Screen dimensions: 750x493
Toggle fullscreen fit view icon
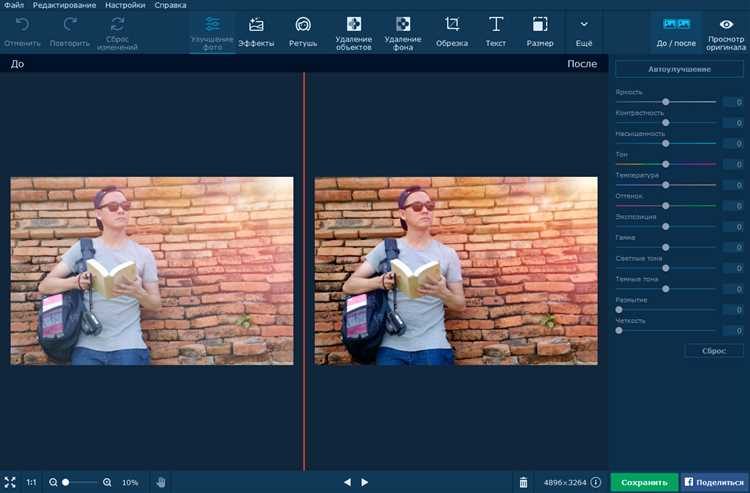[10, 482]
